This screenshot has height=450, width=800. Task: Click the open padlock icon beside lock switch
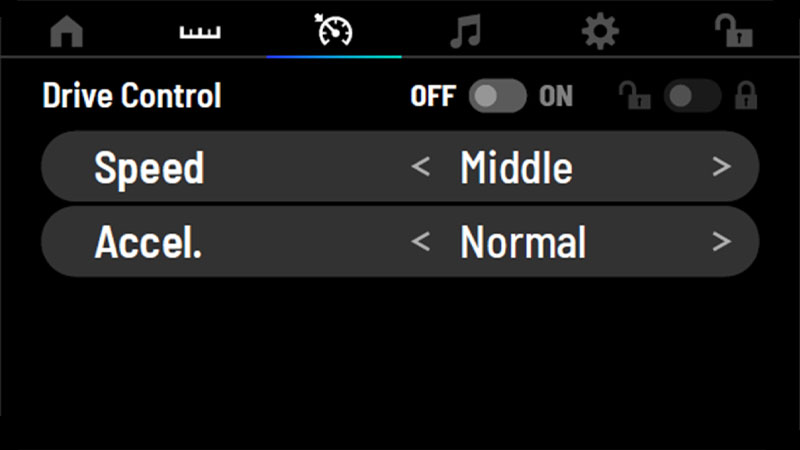[x=635, y=95]
